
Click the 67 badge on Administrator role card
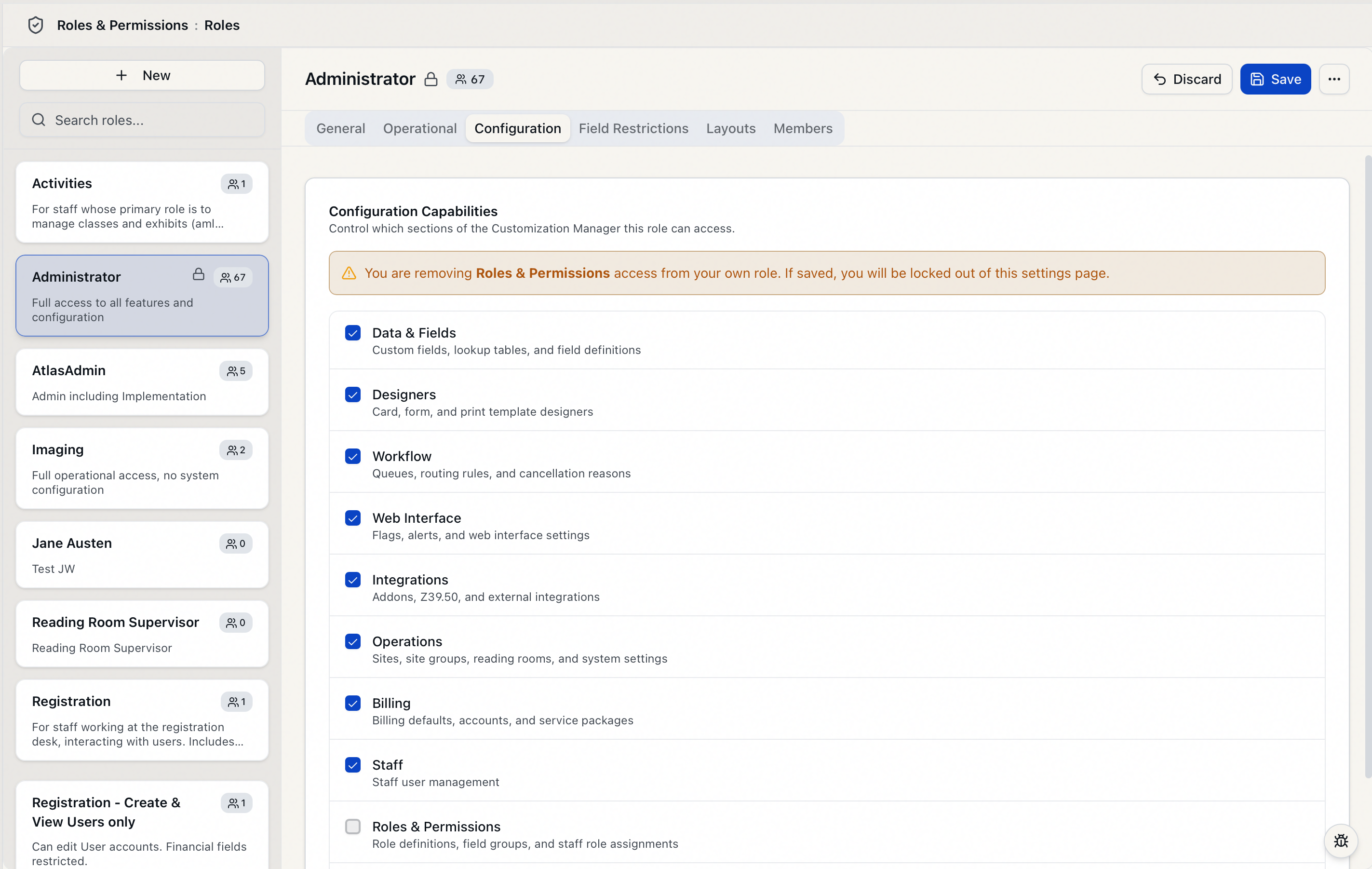(233, 277)
